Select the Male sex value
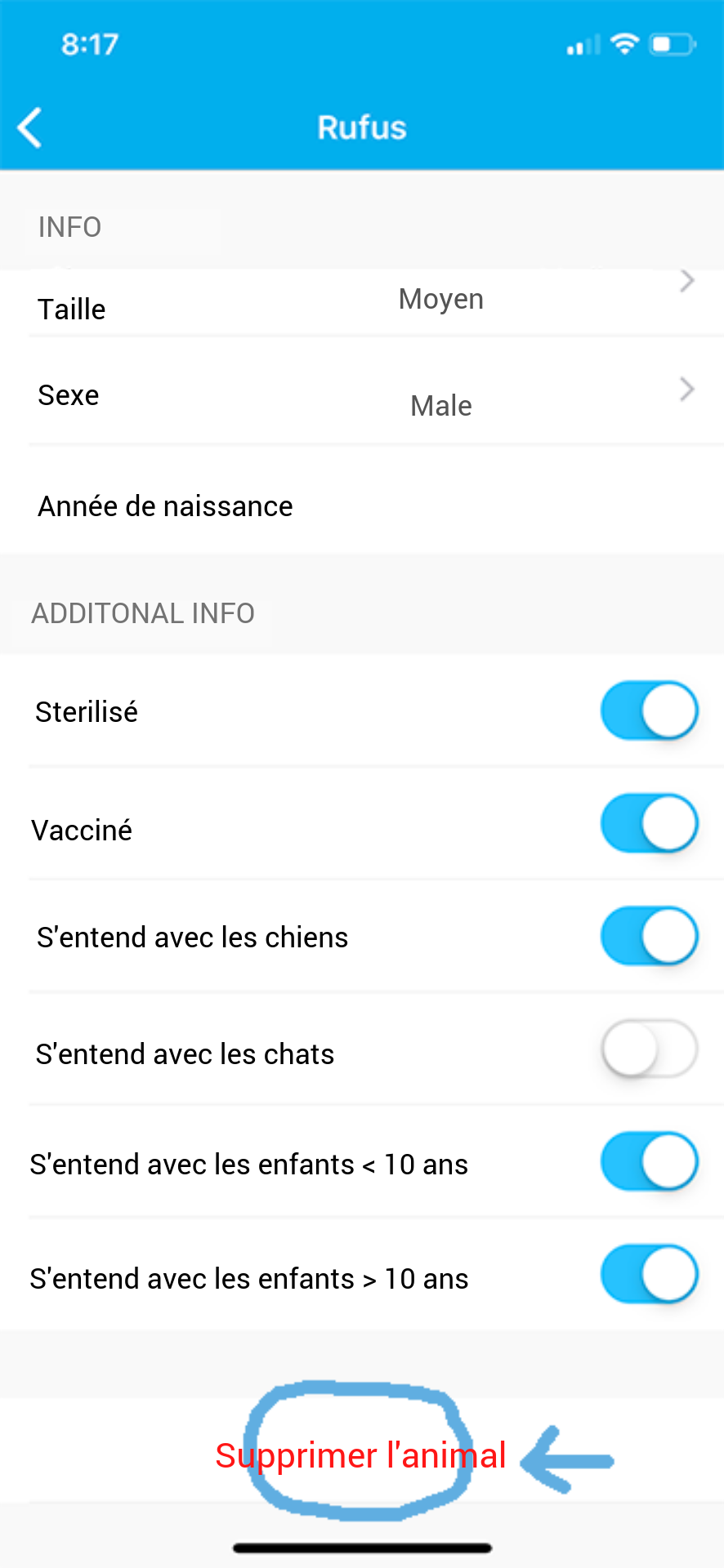This screenshot has width=724, height=1568. (441, 406)
